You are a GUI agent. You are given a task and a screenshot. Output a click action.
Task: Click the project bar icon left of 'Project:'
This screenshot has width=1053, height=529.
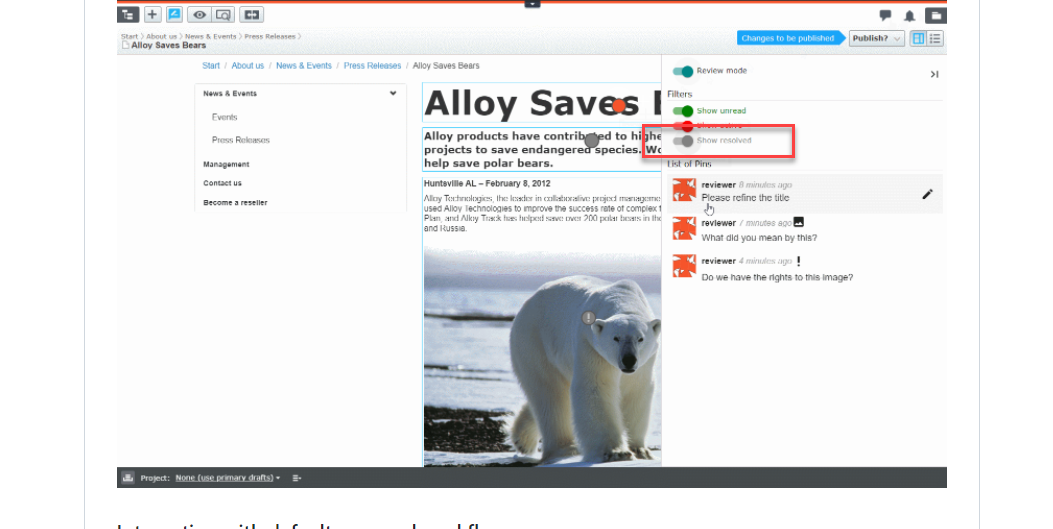coord(128,478)
